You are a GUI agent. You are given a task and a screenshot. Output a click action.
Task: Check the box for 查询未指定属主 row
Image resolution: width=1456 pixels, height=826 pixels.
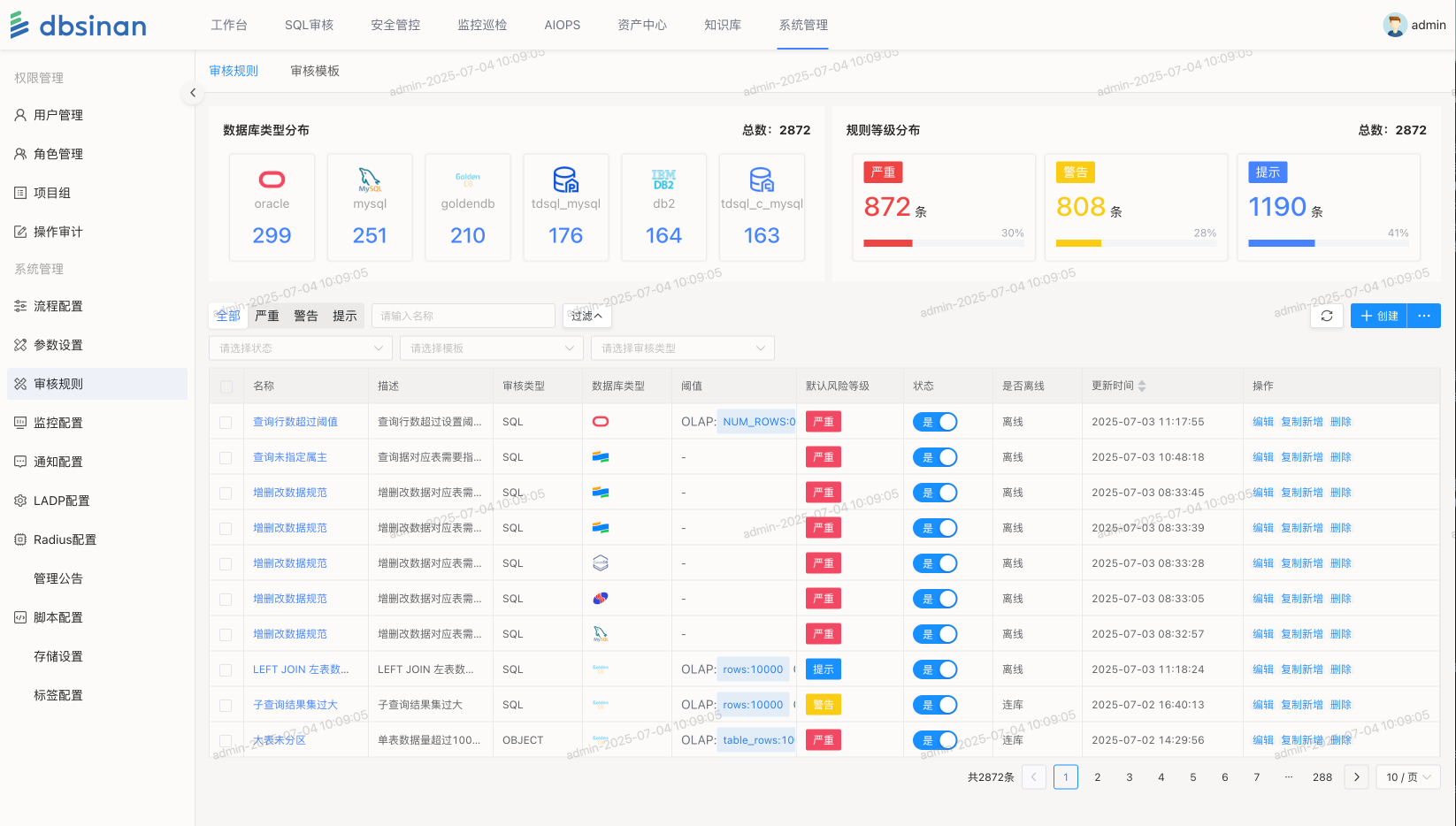coord(226,458)
